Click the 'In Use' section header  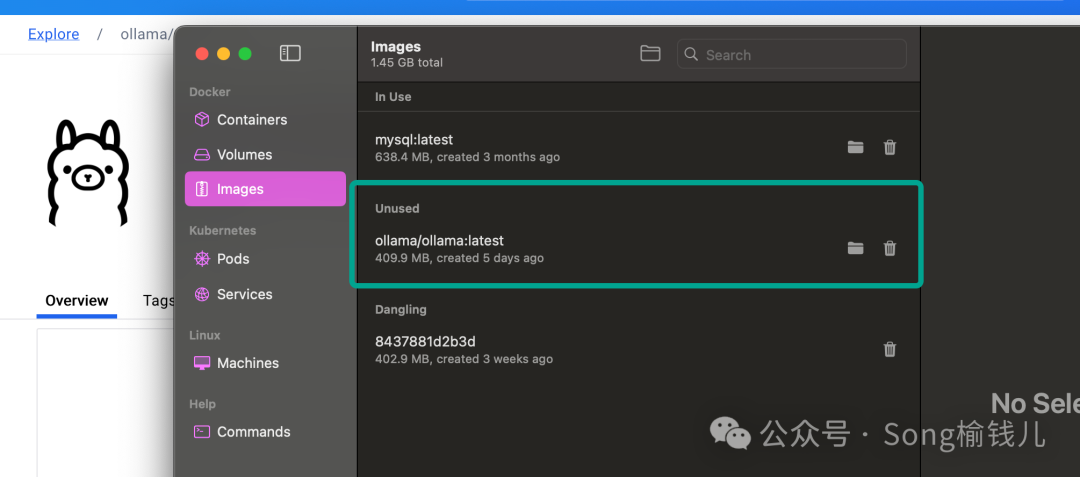coord(393,97)
